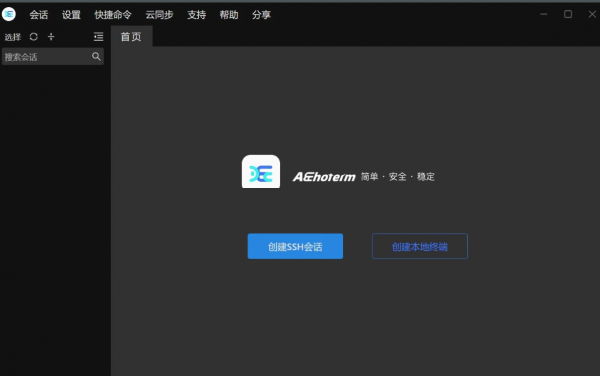
Task: Close the application window
Action: tap(592, 14)
